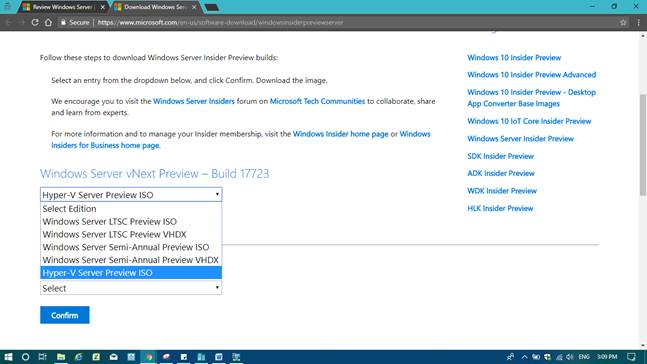Open Cortana search circle in taskbar
This screenshot has height=364, width=647.
pos(25,357)
